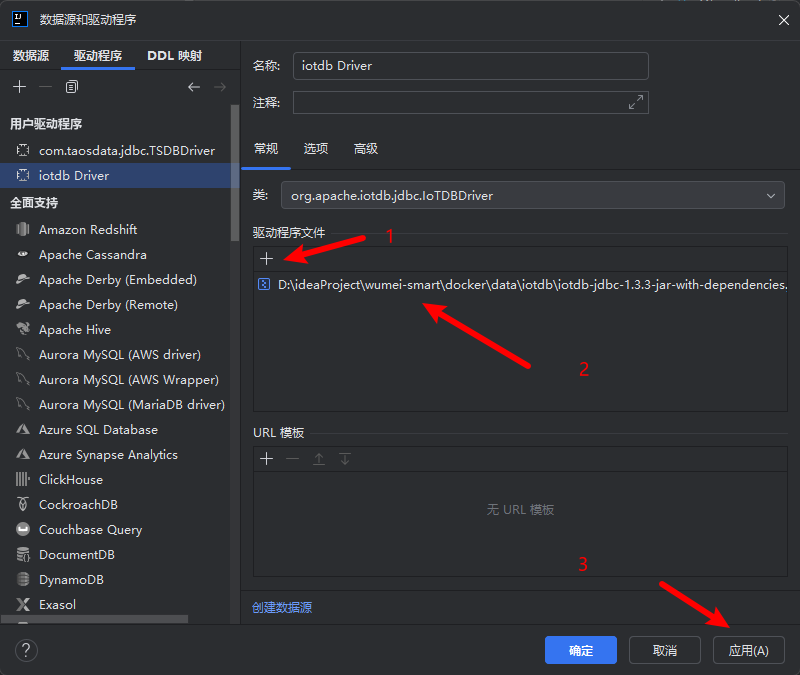Click the 名称 input field

coord(470,66)
